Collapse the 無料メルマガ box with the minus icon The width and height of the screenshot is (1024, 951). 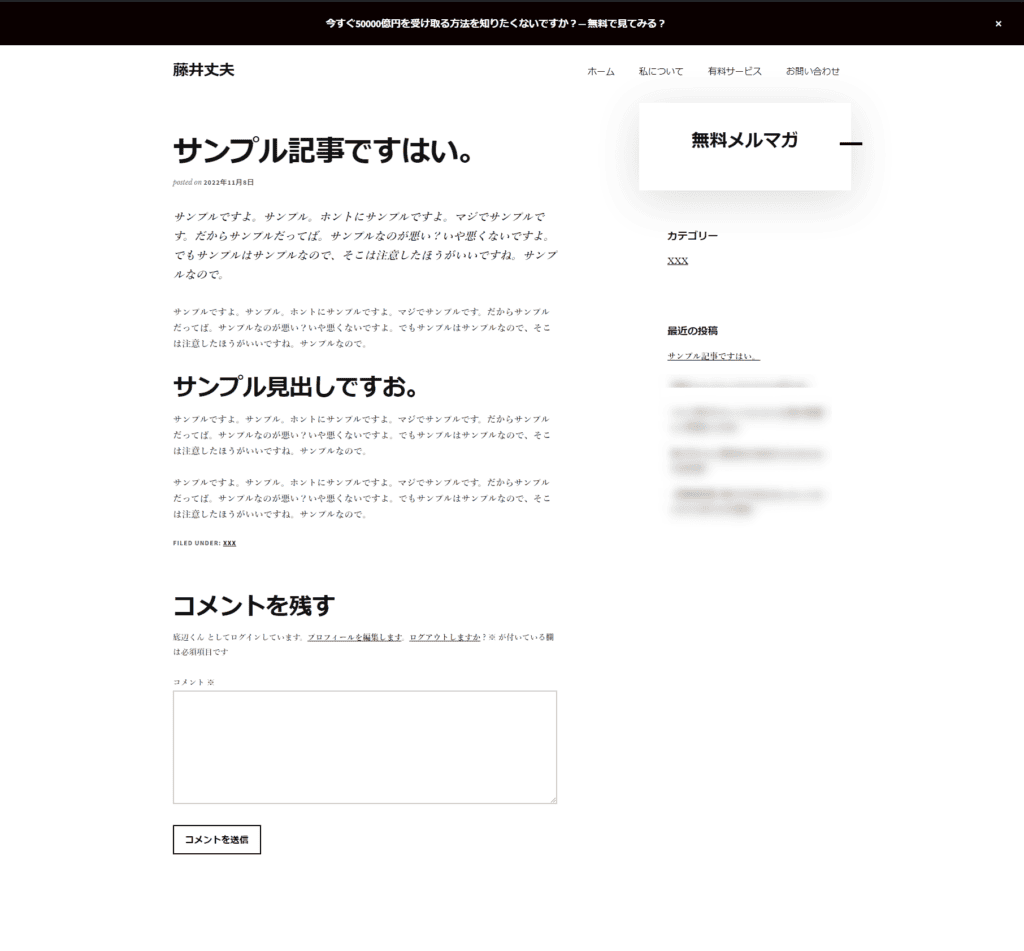[850, 143]
